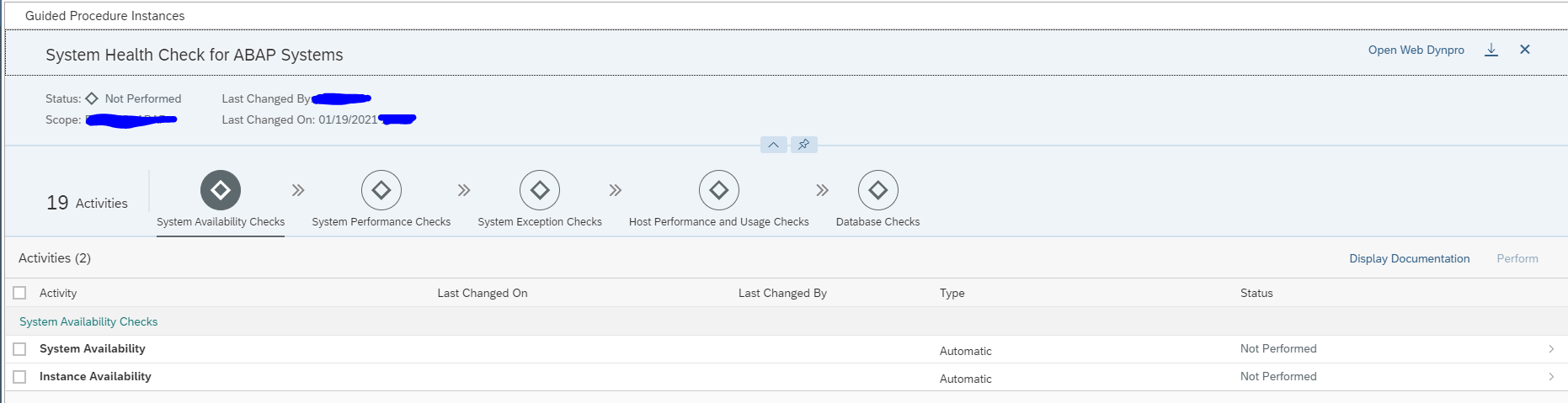Click the System Availability activity name
The width and height of the screenshot is (1568, 403).
click(x=93, y=348)
